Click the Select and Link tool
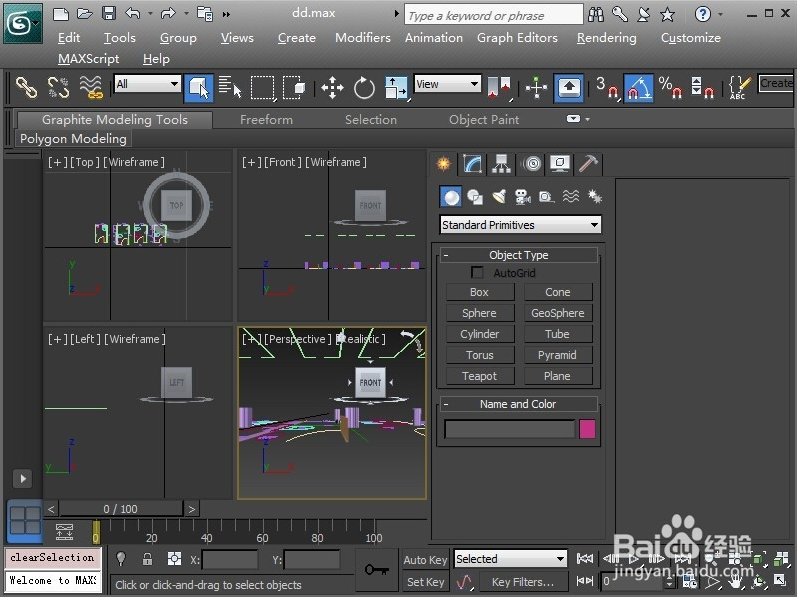The height and width of the screenshot is (597, 797). [x=26, y=87]
